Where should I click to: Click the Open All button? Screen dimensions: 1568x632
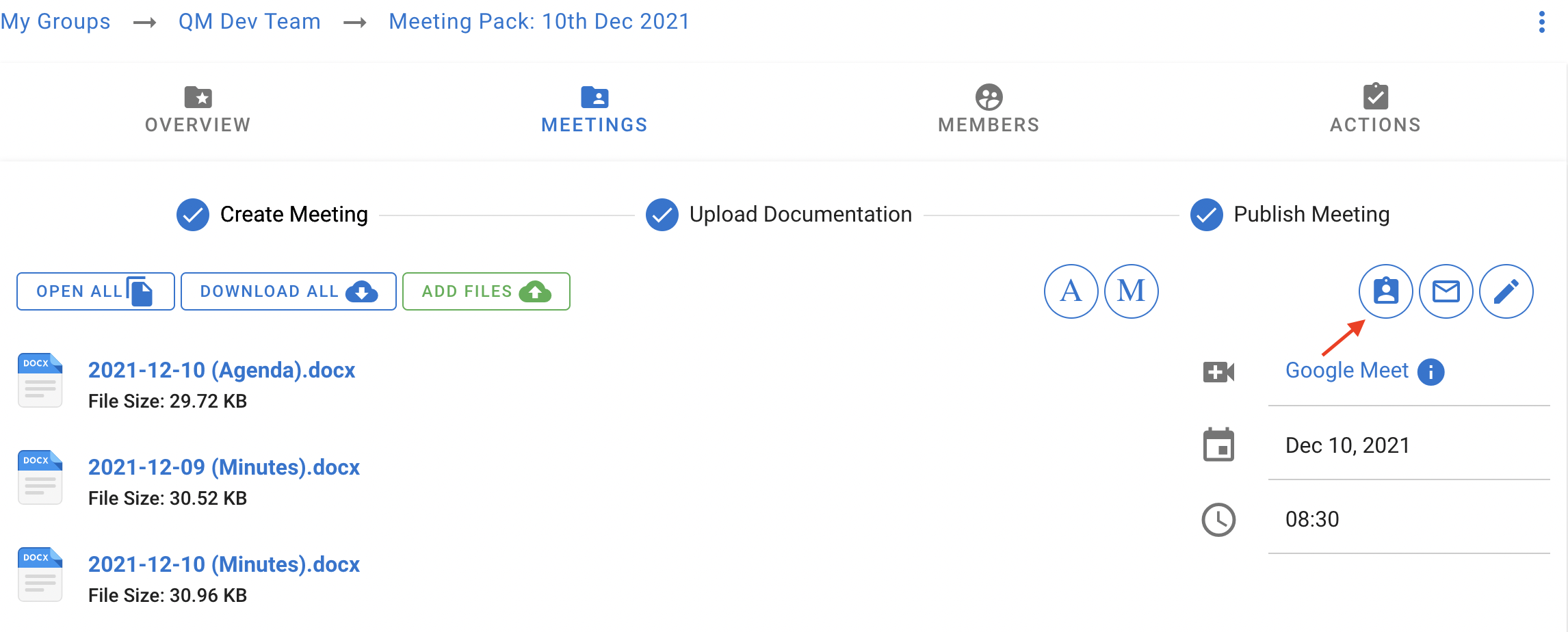point(96,291)
